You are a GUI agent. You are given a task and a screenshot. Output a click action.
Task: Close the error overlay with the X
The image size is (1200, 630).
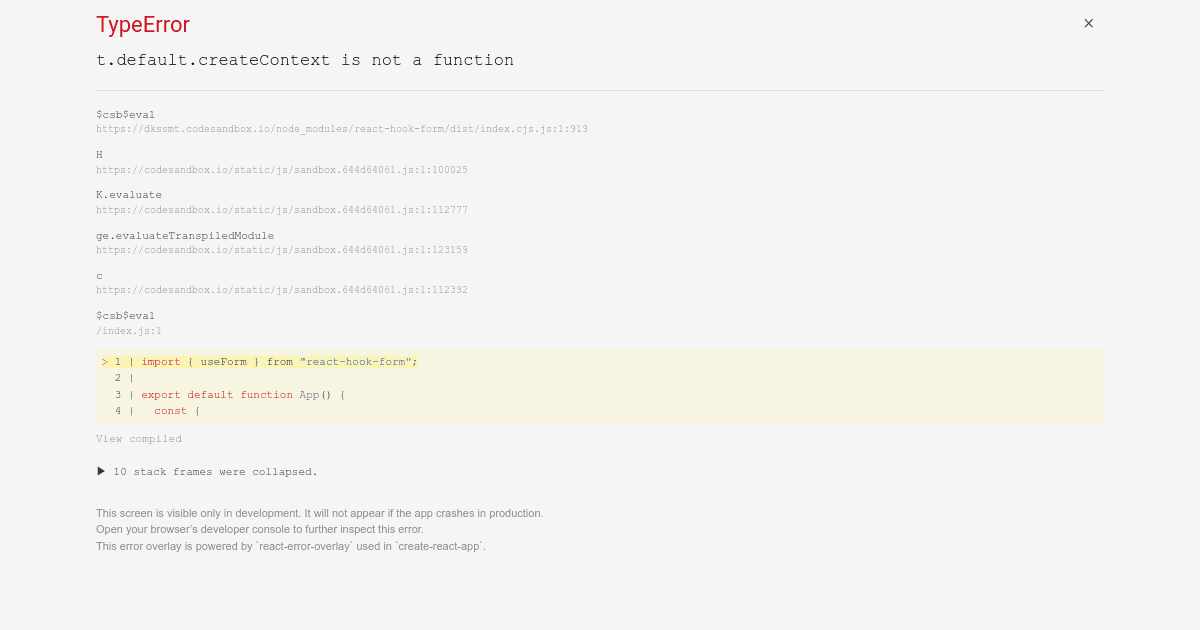(1089, 23)
